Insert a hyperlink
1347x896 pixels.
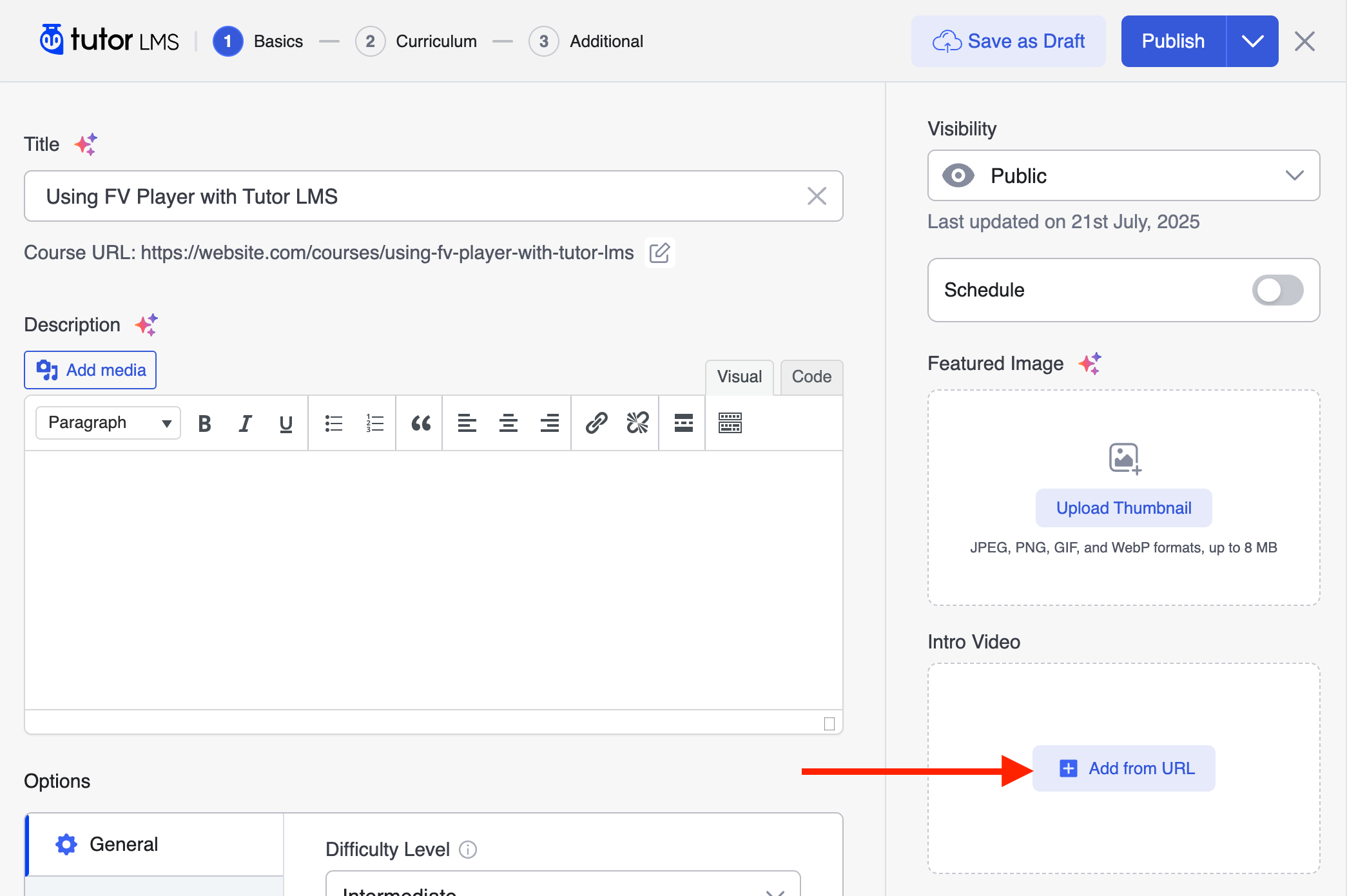[x=597, y=424]
